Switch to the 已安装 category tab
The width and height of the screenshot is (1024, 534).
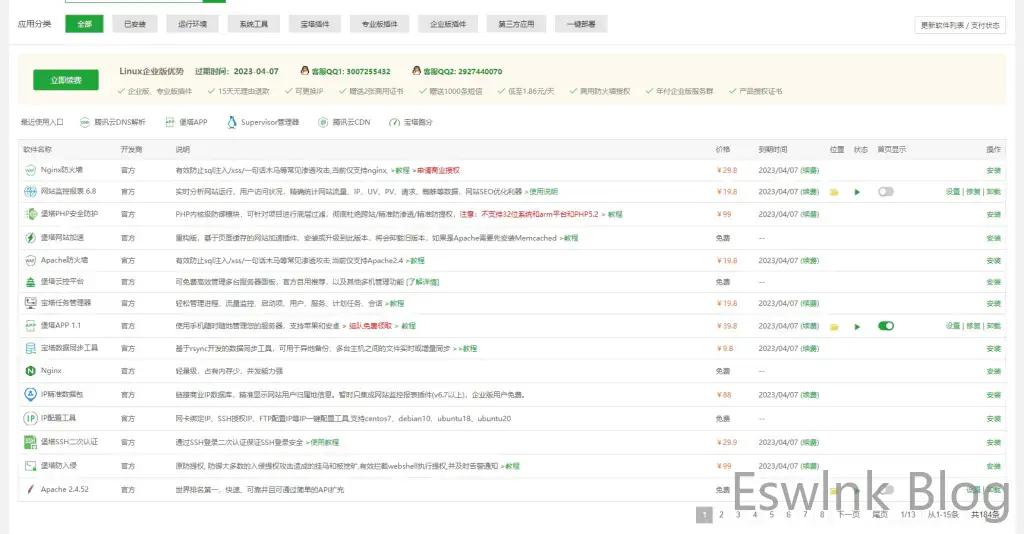tap(135, 24)
